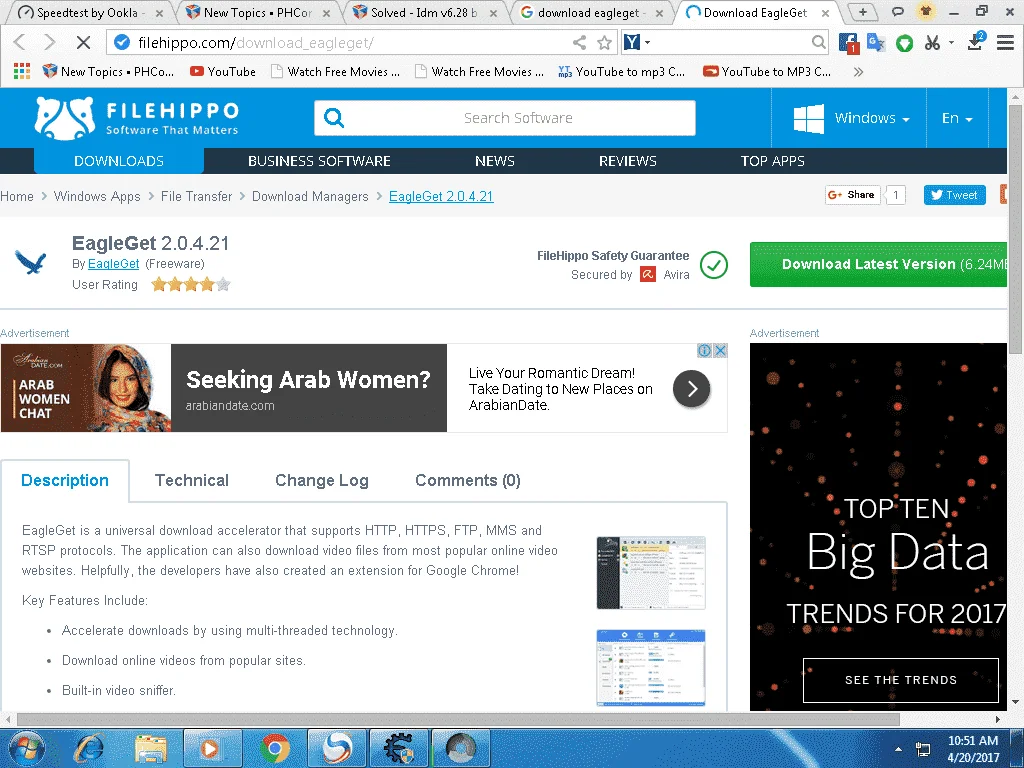Launch Internet Explorer from taskbar
Image resolution: width=1024 pixels, height=768 pixels.
point(89,748)
